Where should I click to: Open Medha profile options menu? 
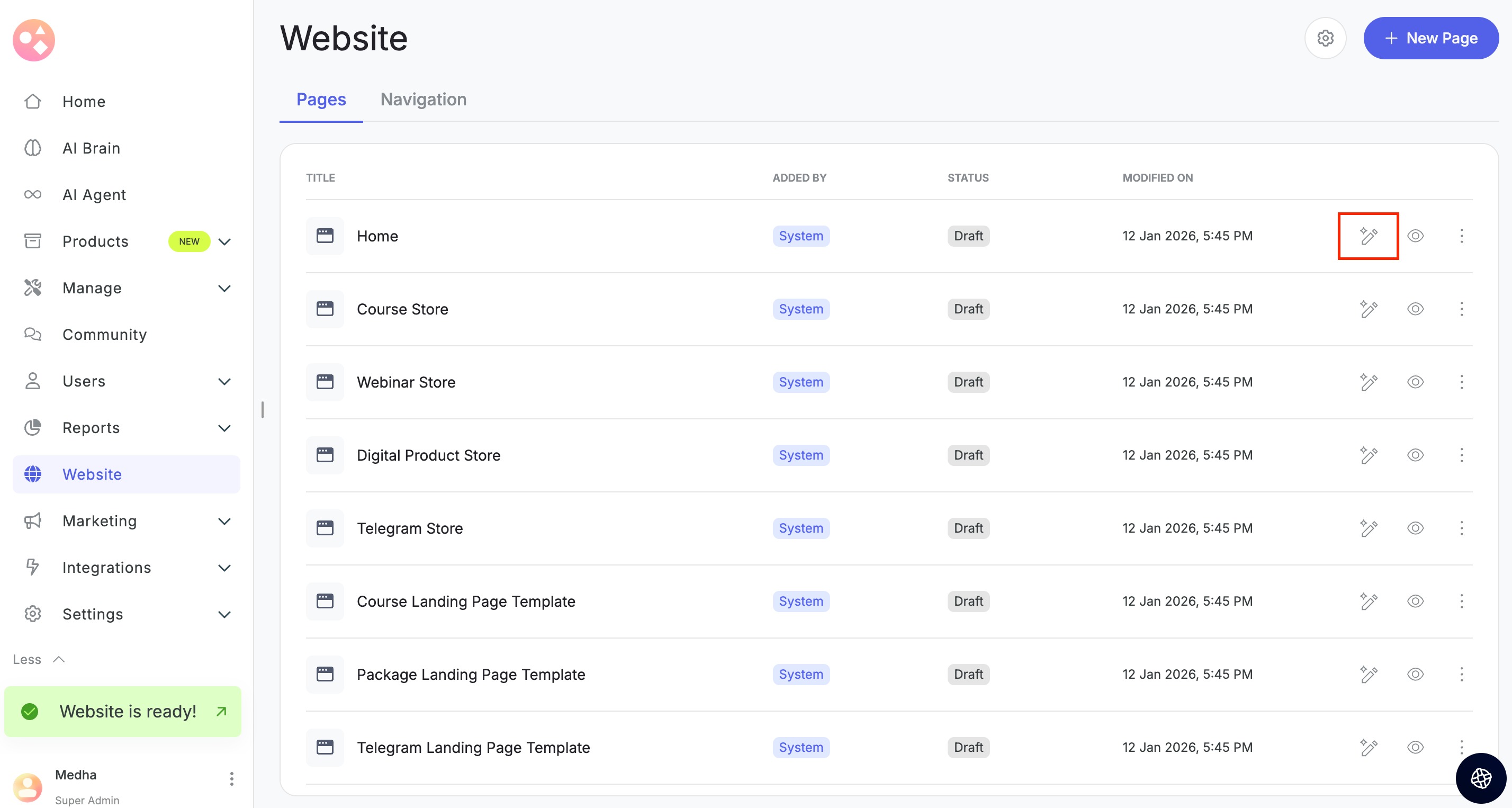tap(232, 779)
